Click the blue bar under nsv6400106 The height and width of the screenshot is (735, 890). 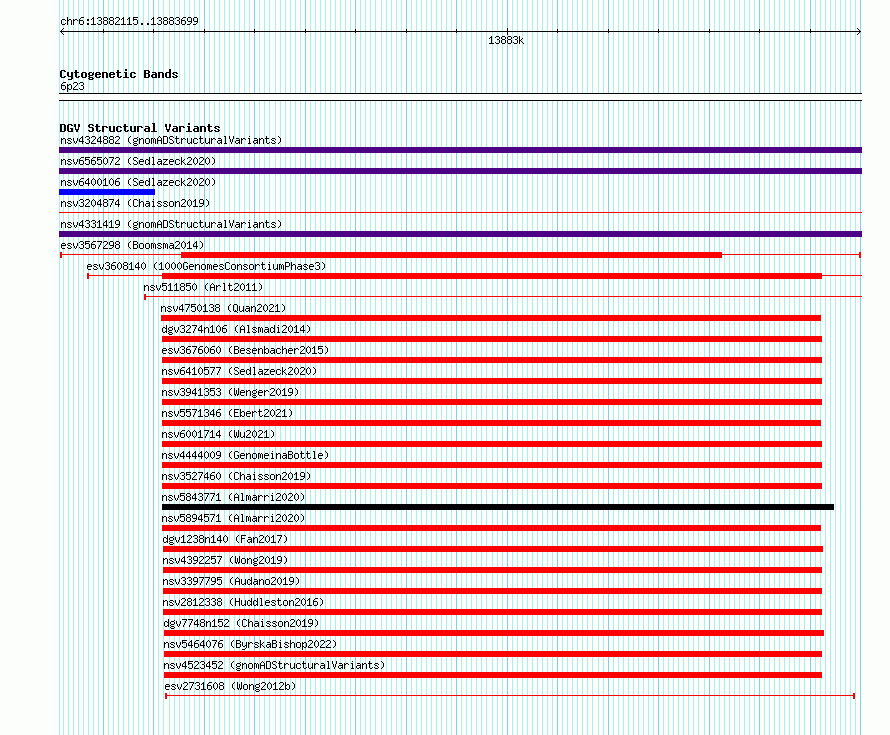click(107, 192)
